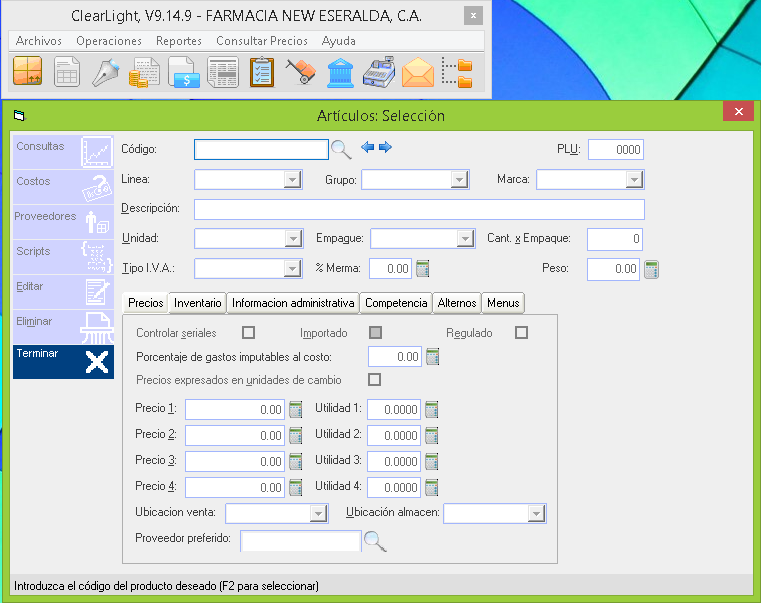Viewport: 761px width, 603px height.
Task: Toggle the Importado checkbox
Action: pyautogui.click(x=375, y=333)
